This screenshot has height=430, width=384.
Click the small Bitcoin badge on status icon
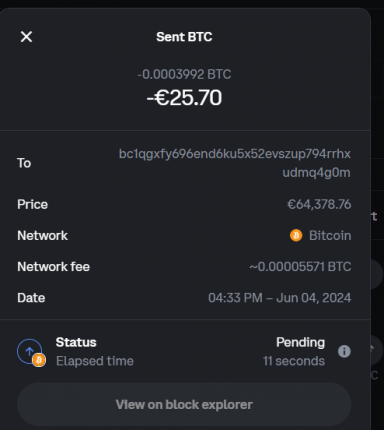(39, 360)
